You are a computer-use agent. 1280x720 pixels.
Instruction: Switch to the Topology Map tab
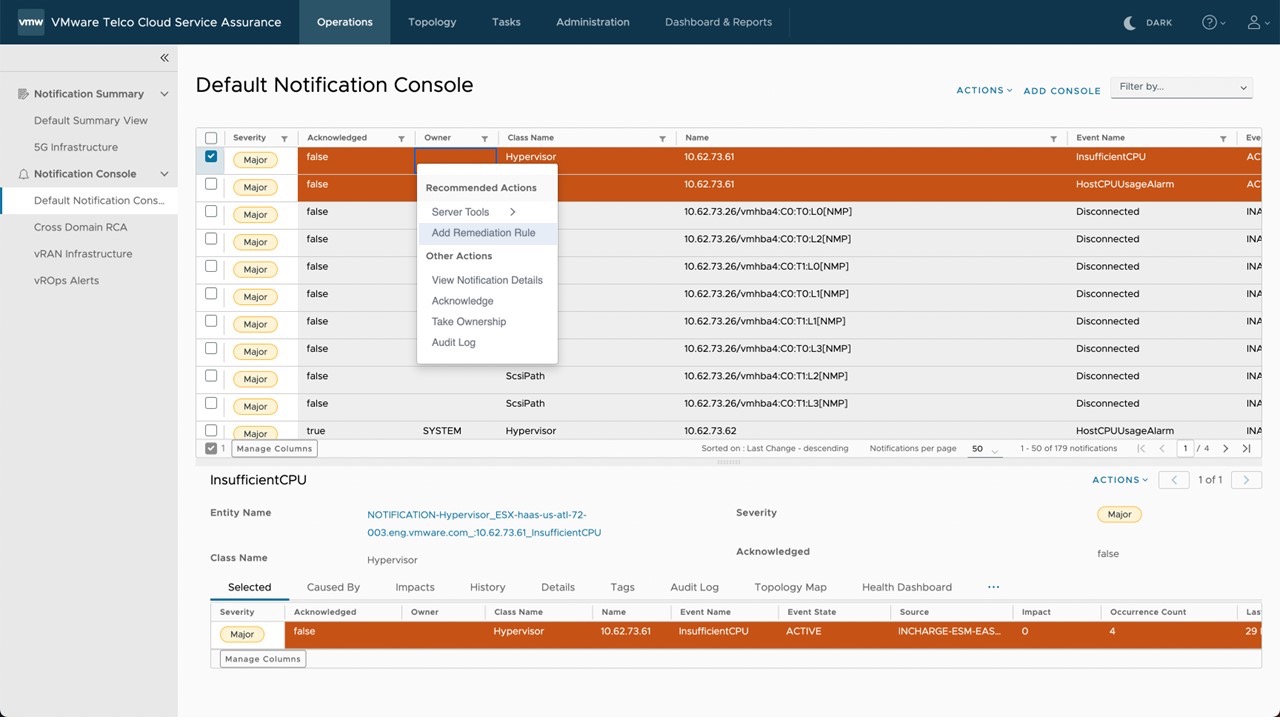[x=790, y=587]
